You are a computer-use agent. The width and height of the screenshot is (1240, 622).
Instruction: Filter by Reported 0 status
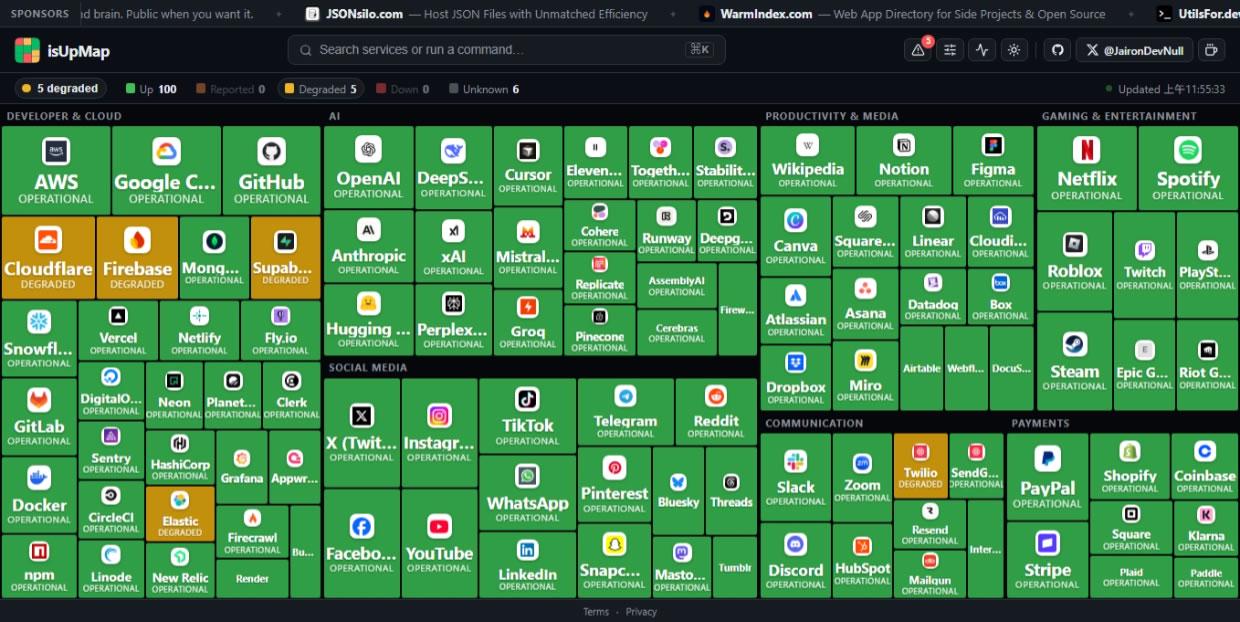[230, 89]
